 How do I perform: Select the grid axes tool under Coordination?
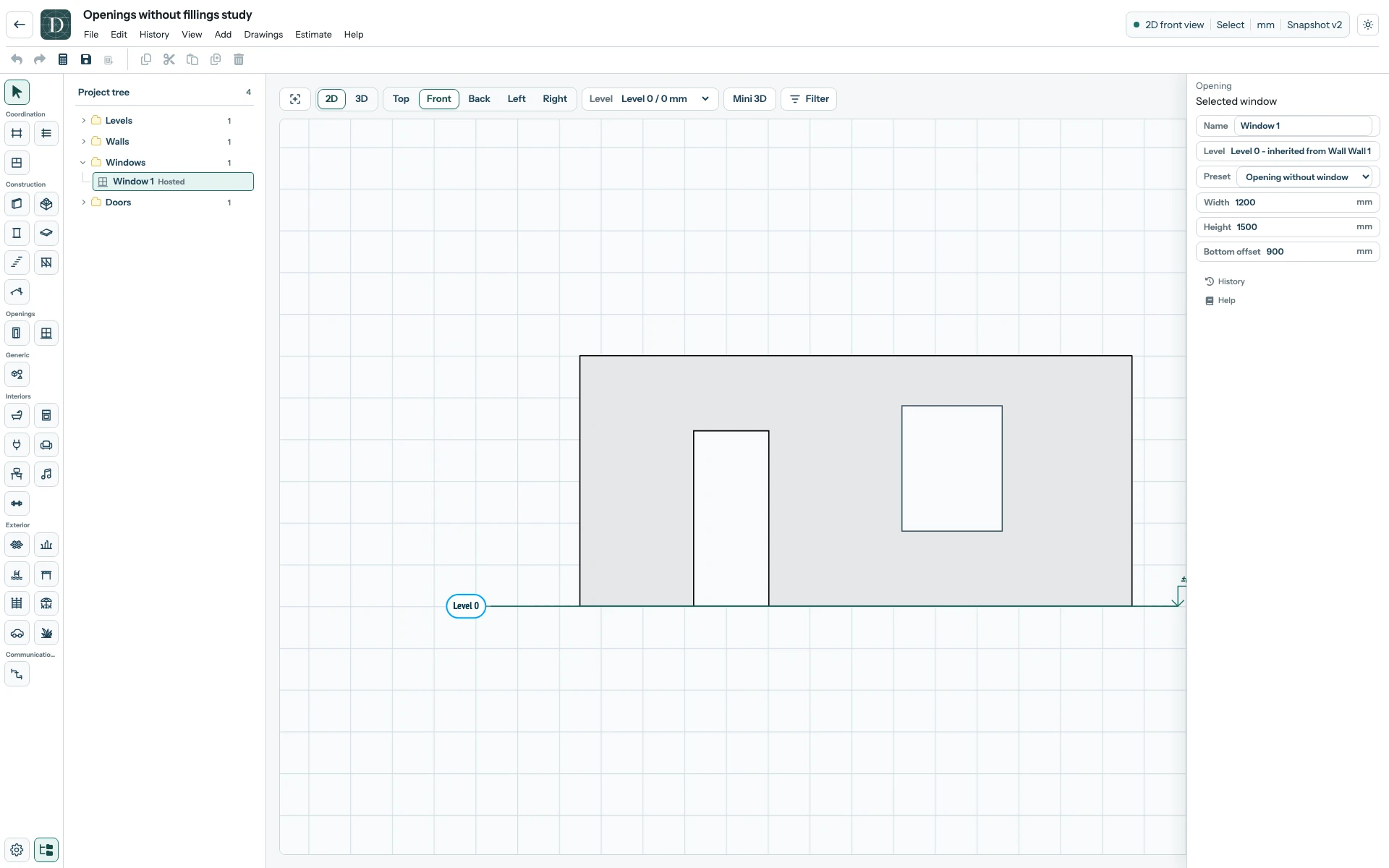pos(17,133)
